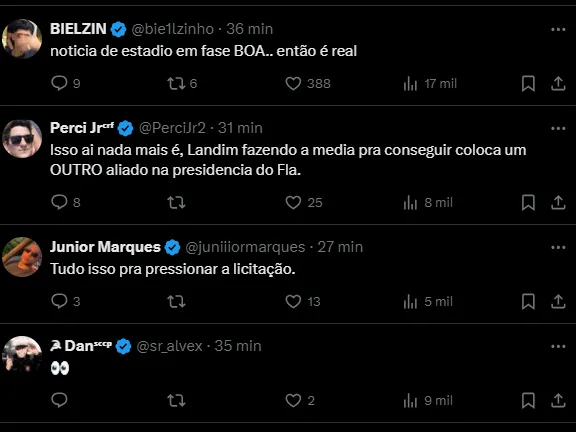576x432 pixels.
Task: Open @bie1lzinho profile handle
Action: 172,29
